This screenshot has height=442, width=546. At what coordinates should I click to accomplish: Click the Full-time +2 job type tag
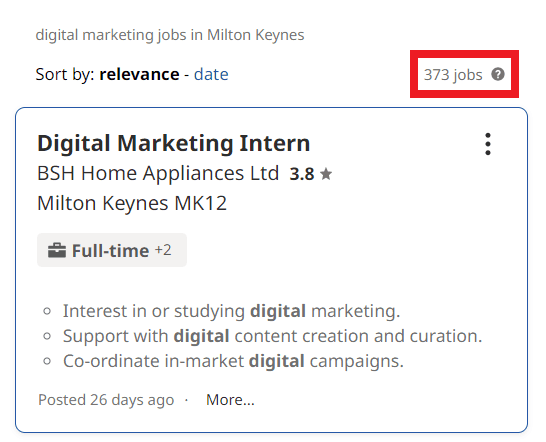[112, 250]
